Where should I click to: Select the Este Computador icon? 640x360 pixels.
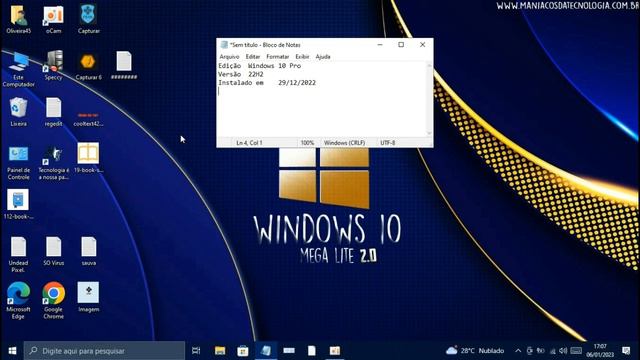(x=18, y=69)
